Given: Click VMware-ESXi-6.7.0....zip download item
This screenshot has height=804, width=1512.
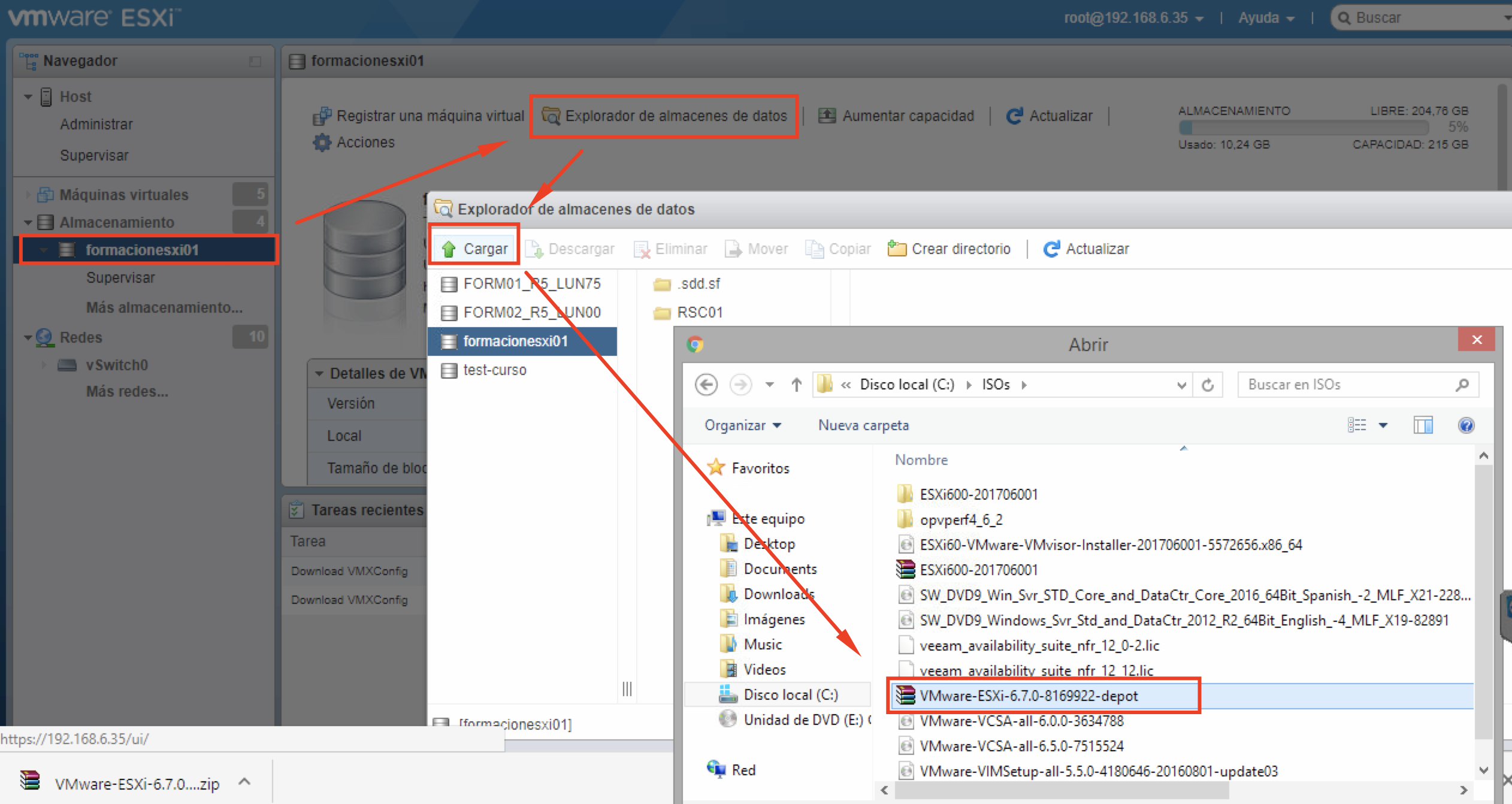Looking at the screenshot, I should point(120,782).
